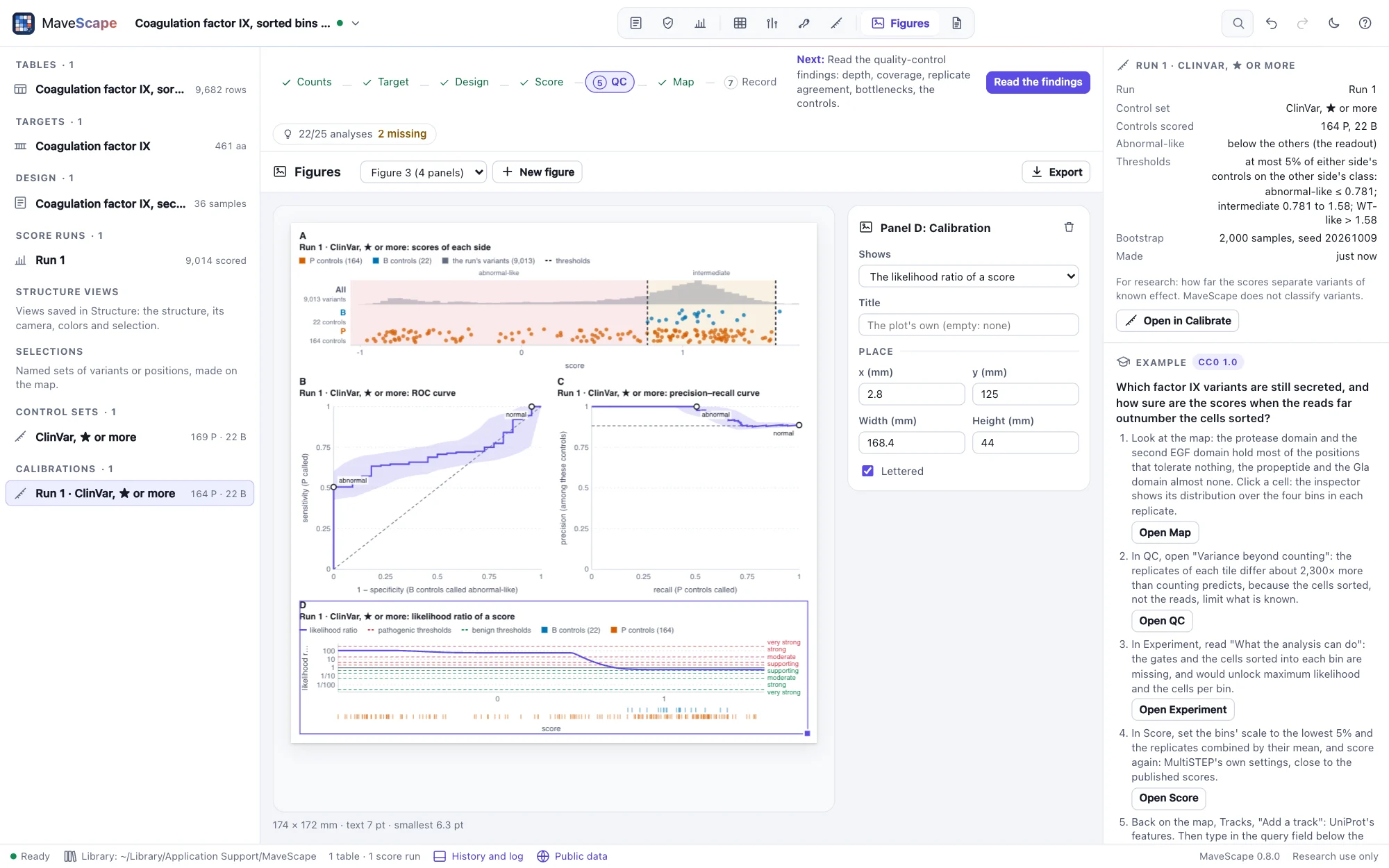Select Run 1 in Score Runs list

click(130, 260)
